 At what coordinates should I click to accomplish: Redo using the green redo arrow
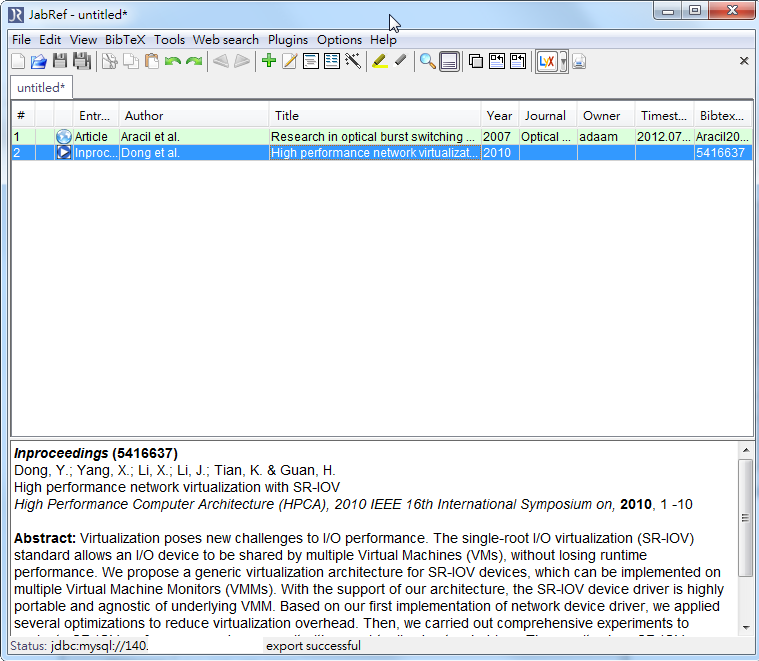pyautogui.click(x=194, y=61)
